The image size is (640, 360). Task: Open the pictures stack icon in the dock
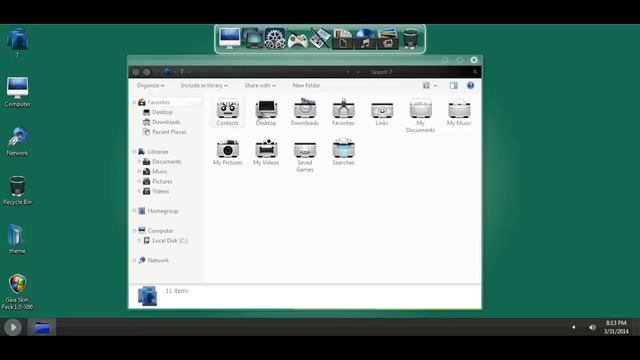[x=387, y=39]
